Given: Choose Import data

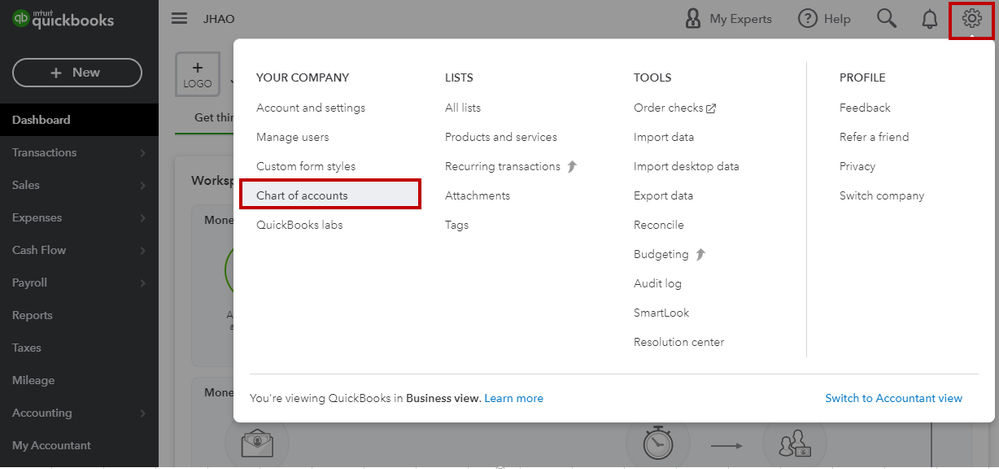Looking at the screenshot, I should point(664,137).
